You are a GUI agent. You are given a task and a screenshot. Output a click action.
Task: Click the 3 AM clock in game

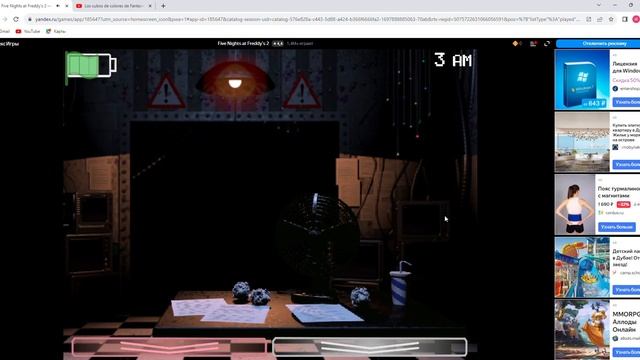[453, 60]
